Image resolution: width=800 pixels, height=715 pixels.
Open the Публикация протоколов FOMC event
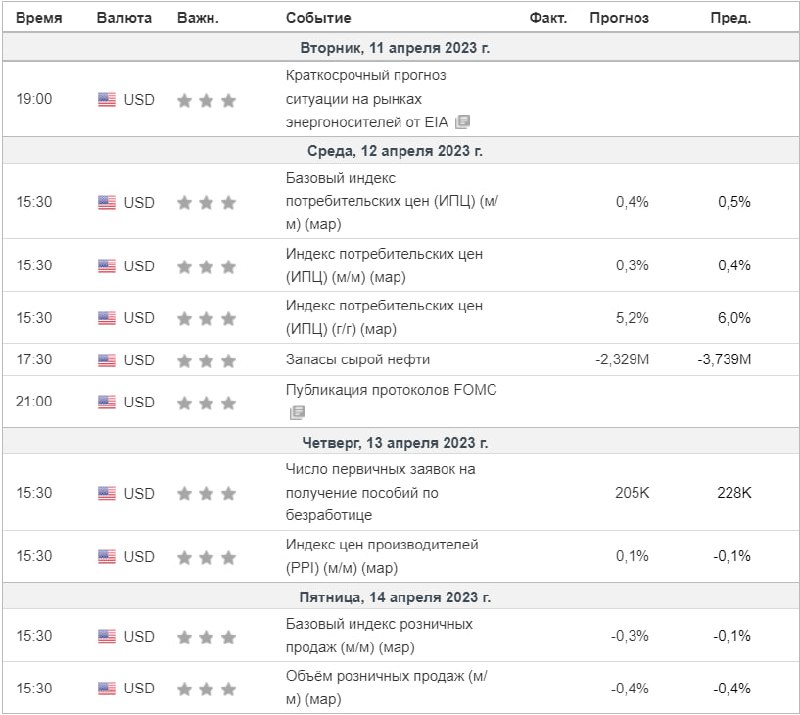(391, 390)
